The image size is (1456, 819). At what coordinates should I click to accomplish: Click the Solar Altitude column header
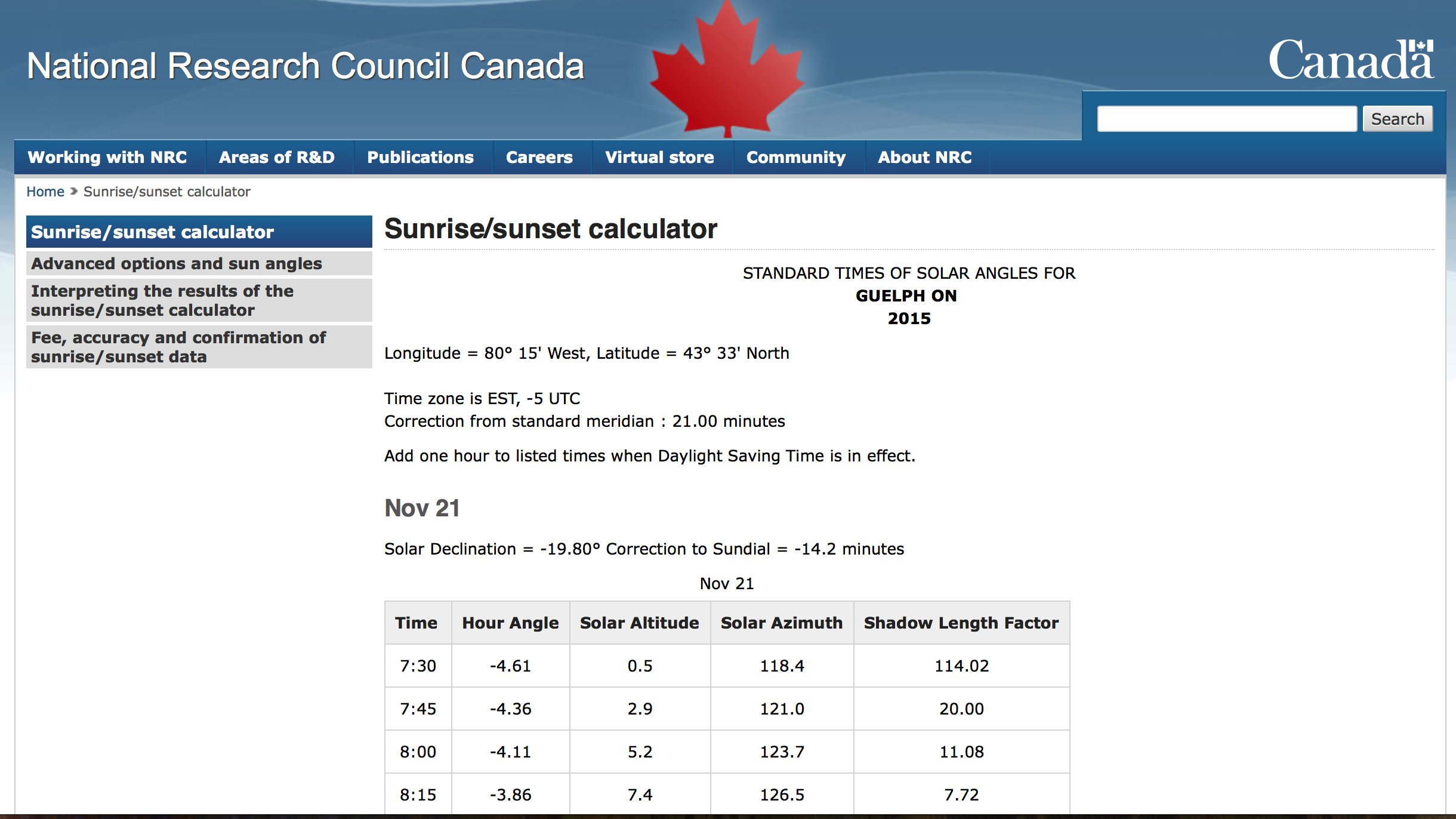(x=639, y=623)
